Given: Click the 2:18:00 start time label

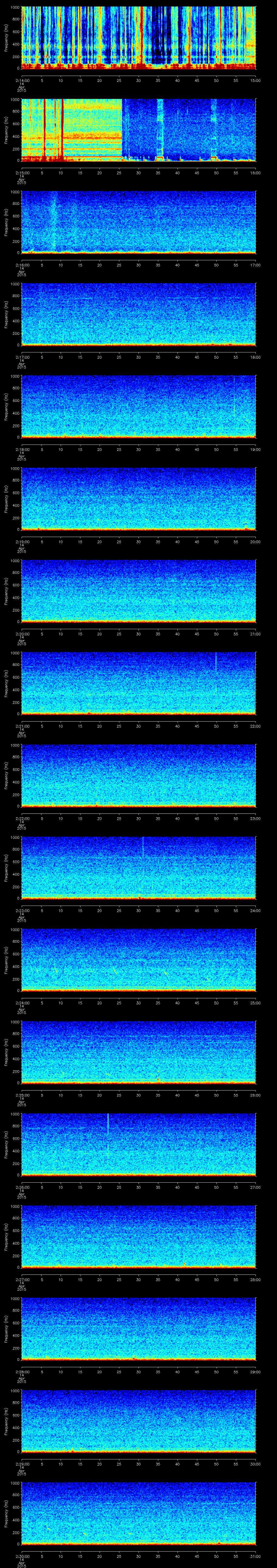Looking at the screenshot, I should [22, 449].
